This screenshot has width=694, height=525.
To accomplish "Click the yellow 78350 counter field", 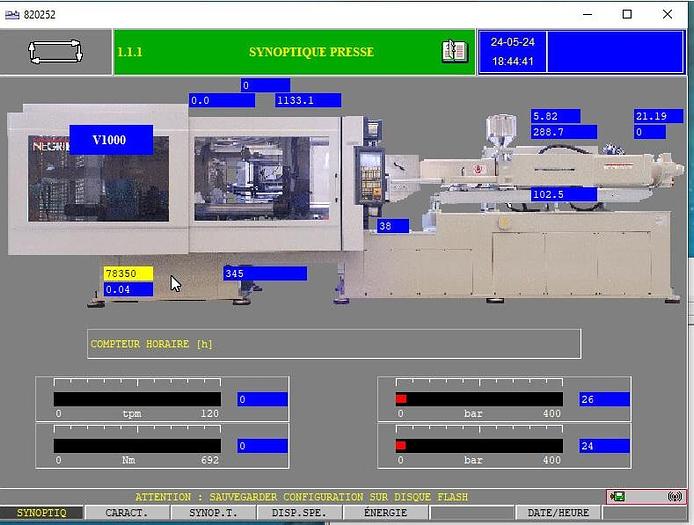I will point(128,273).
